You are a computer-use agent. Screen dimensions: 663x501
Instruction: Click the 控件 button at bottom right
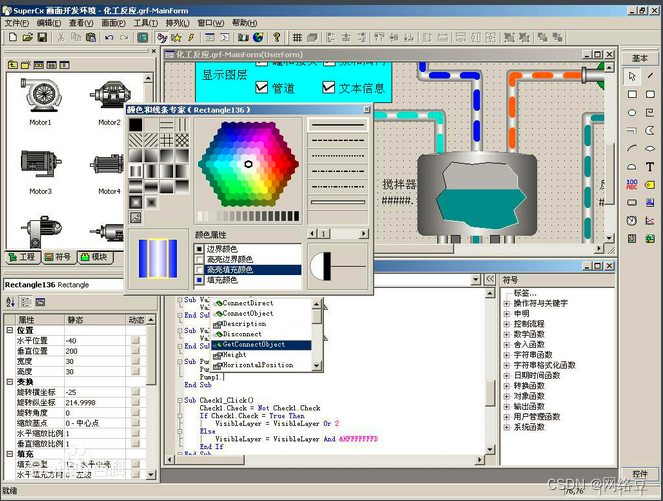(640, 473)
